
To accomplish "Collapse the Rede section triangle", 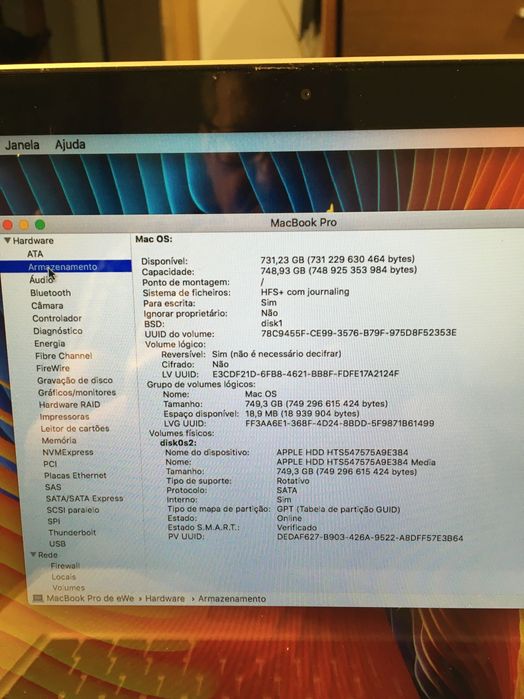I will (33, 555).
